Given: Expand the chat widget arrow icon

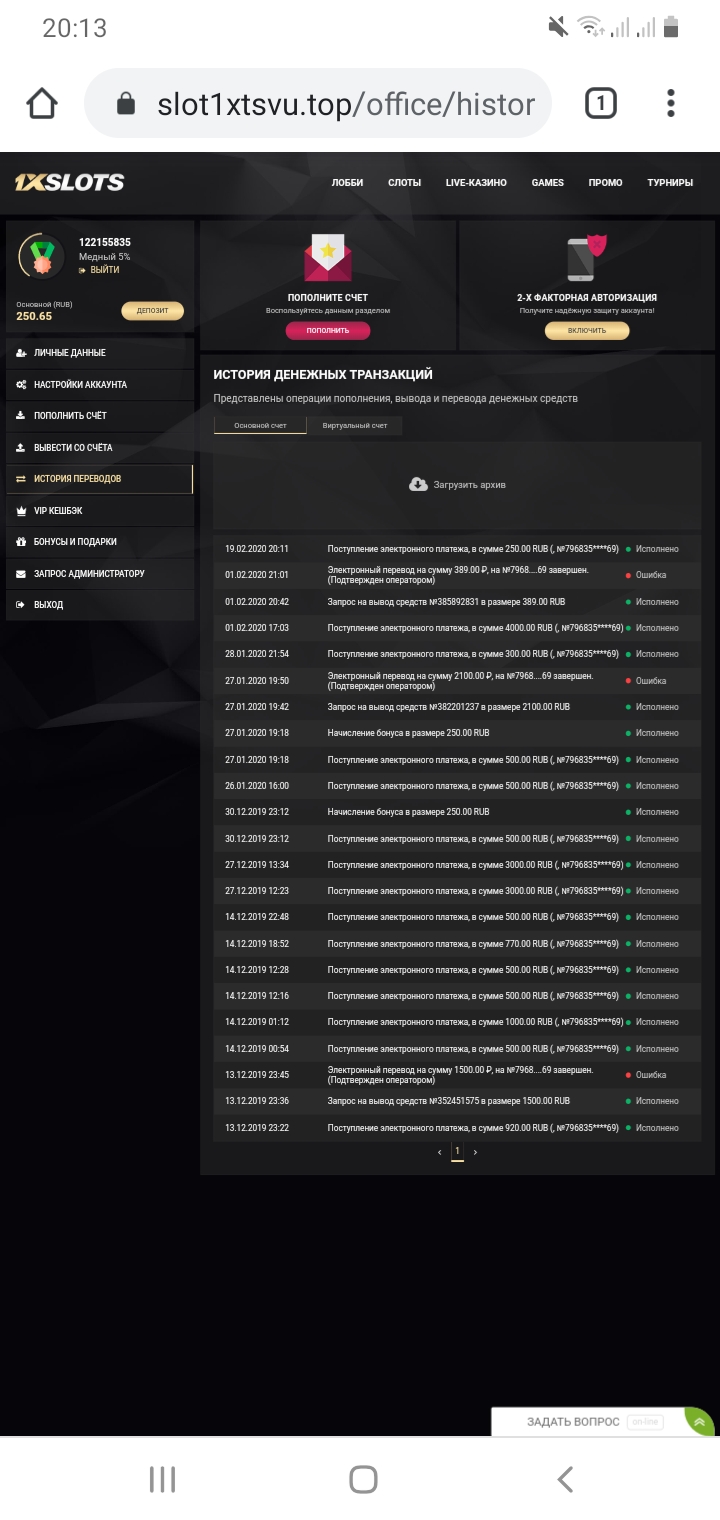Looking at the screenshot, I should coord(698,1421).
